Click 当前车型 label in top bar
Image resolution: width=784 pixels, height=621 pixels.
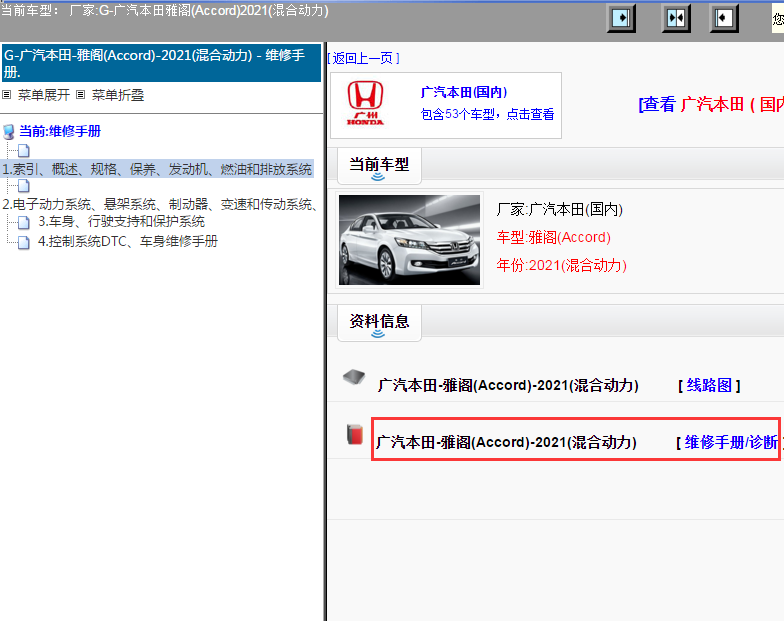tap(29, 10)
